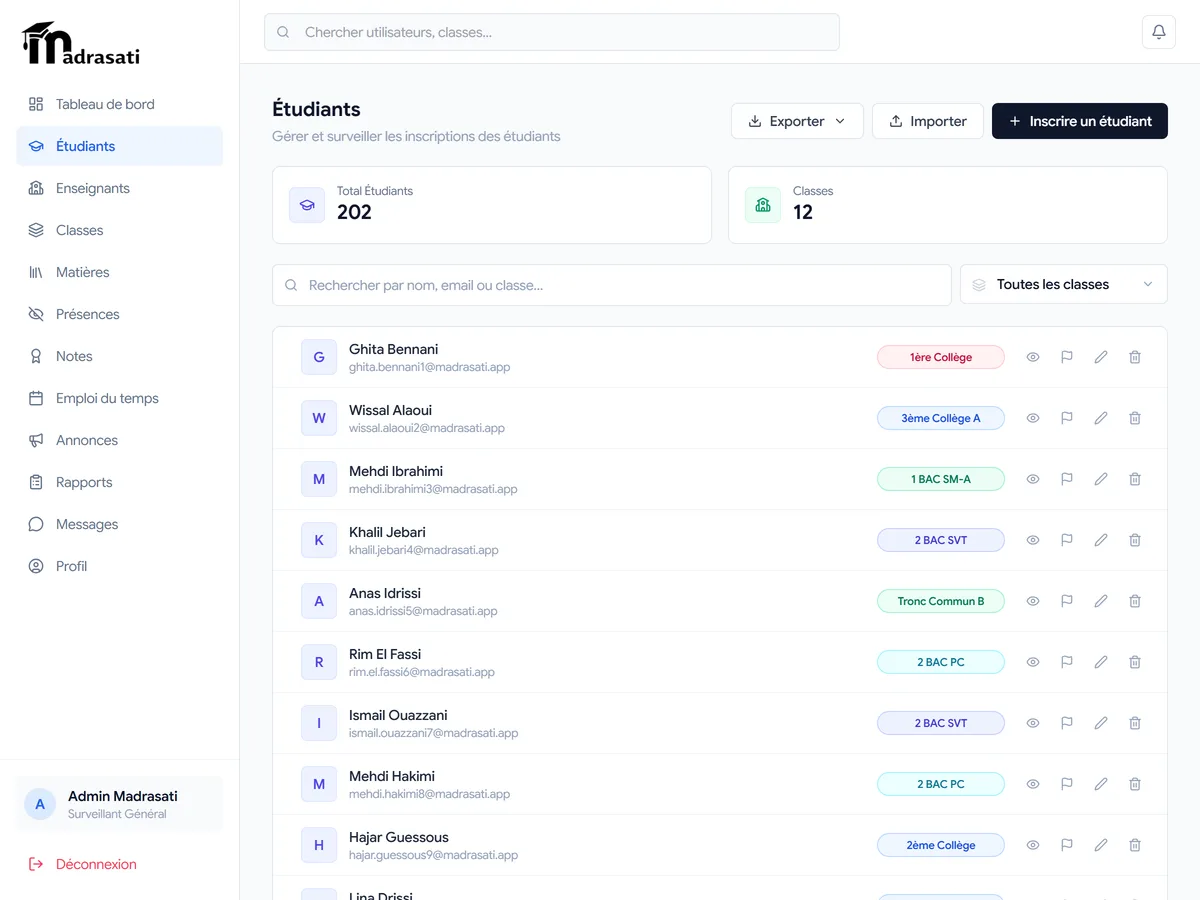View Ghita Bennani via the eye icon
The height and width of the screenshot is (900, 1200).
pos(1033,357)
